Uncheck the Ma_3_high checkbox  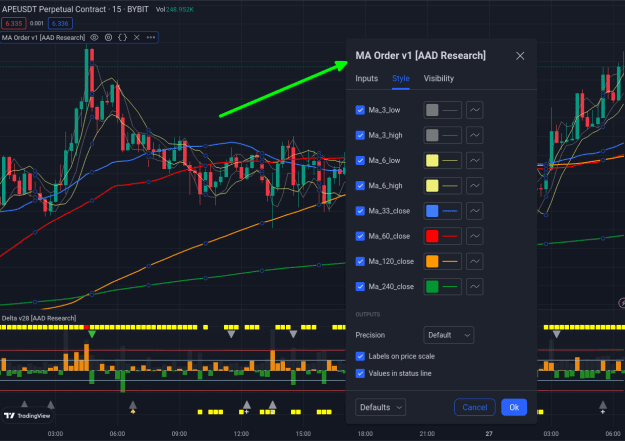(360, 135)
